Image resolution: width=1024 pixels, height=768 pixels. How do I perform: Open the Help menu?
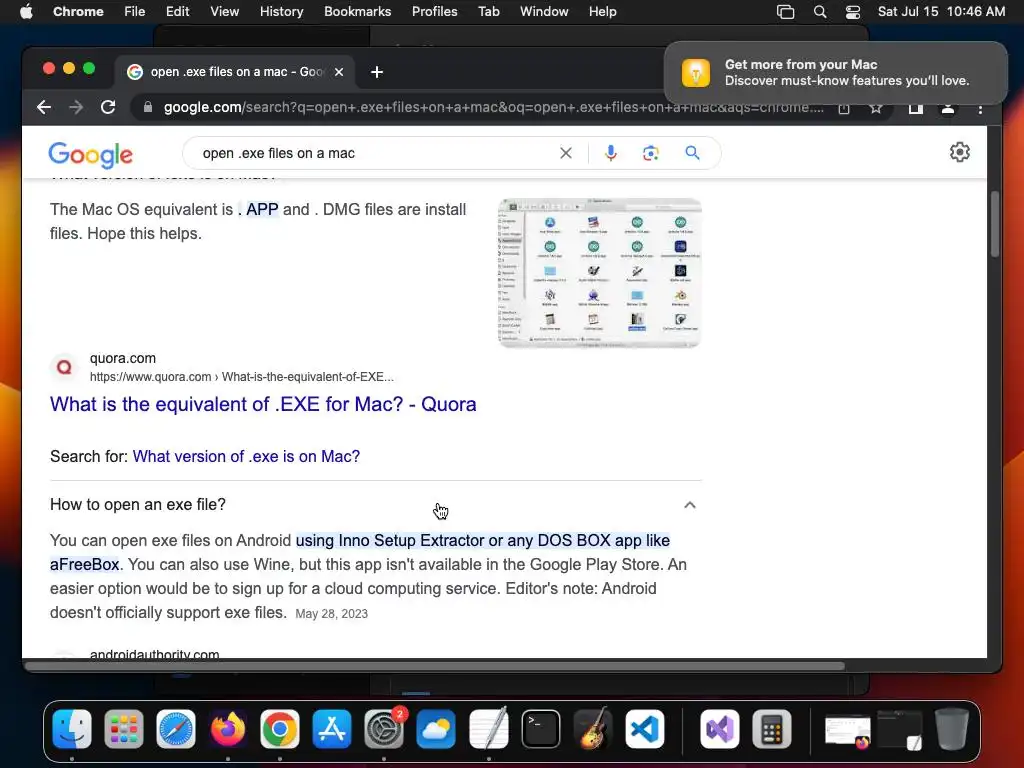602,12
